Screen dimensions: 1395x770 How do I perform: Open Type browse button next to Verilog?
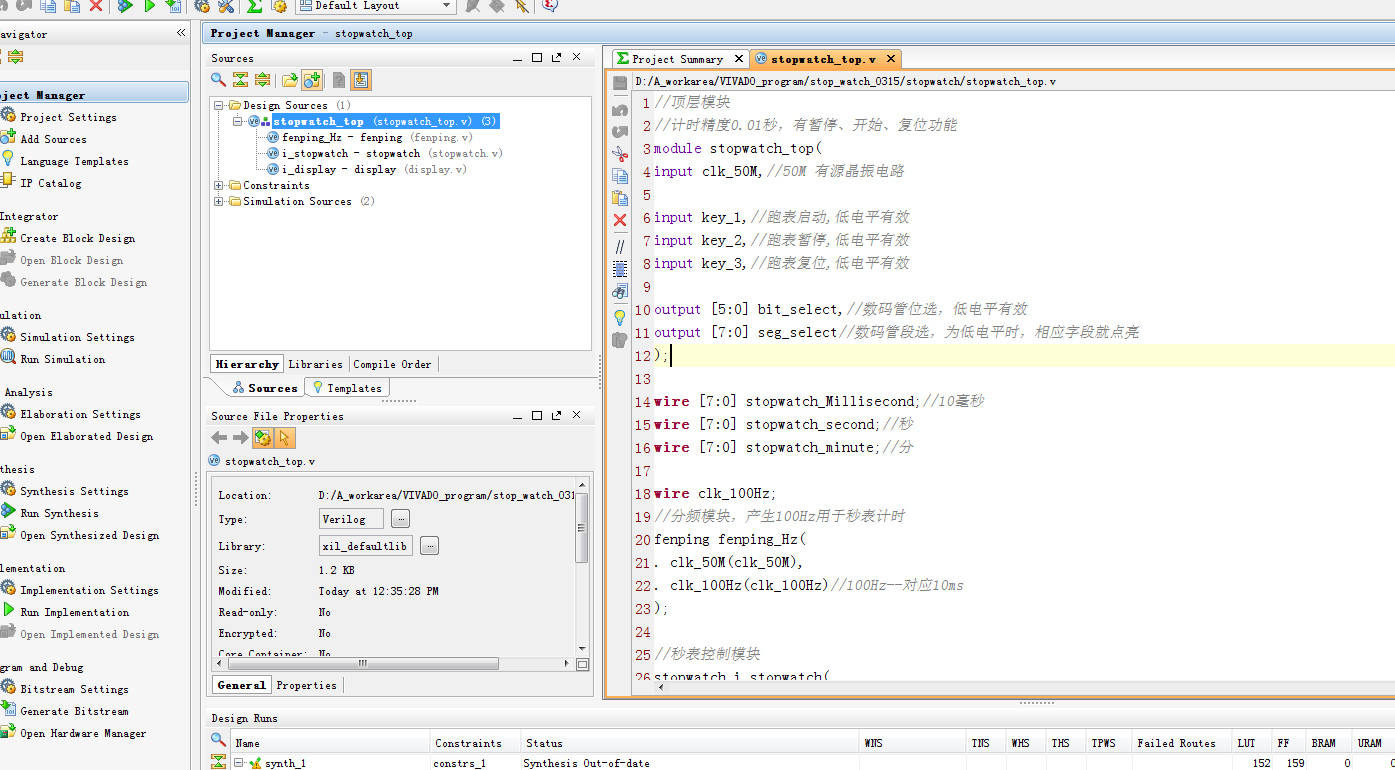(400, 519)
